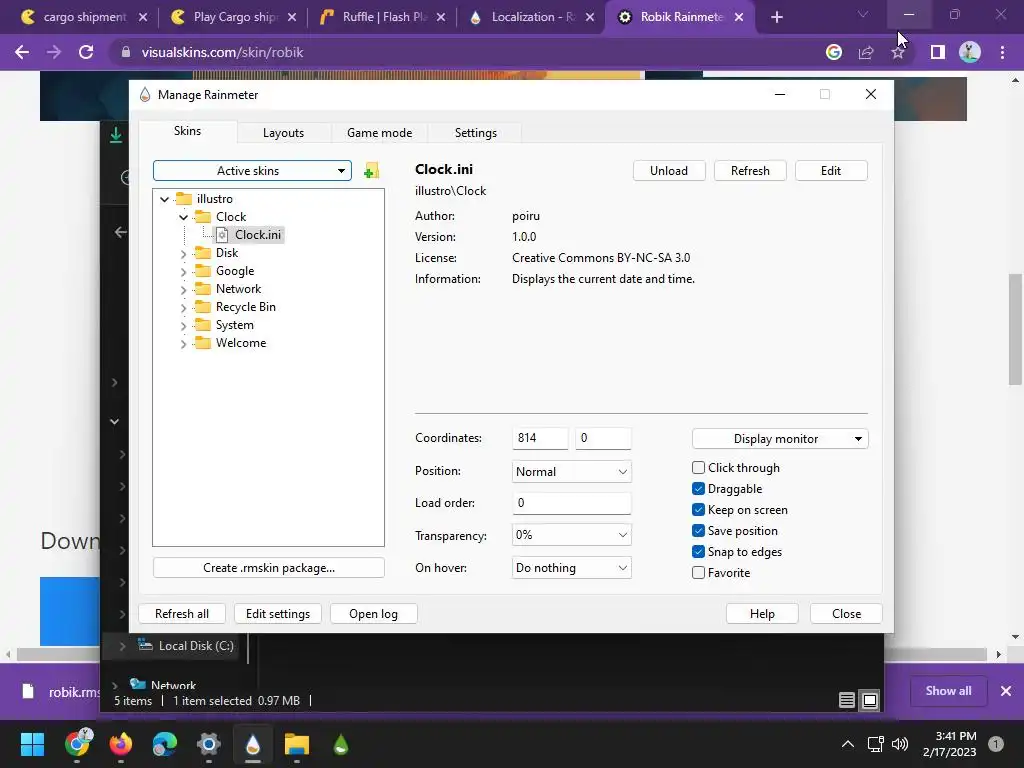Open Microsoft Edge from the taskbar

coord(165,744)
